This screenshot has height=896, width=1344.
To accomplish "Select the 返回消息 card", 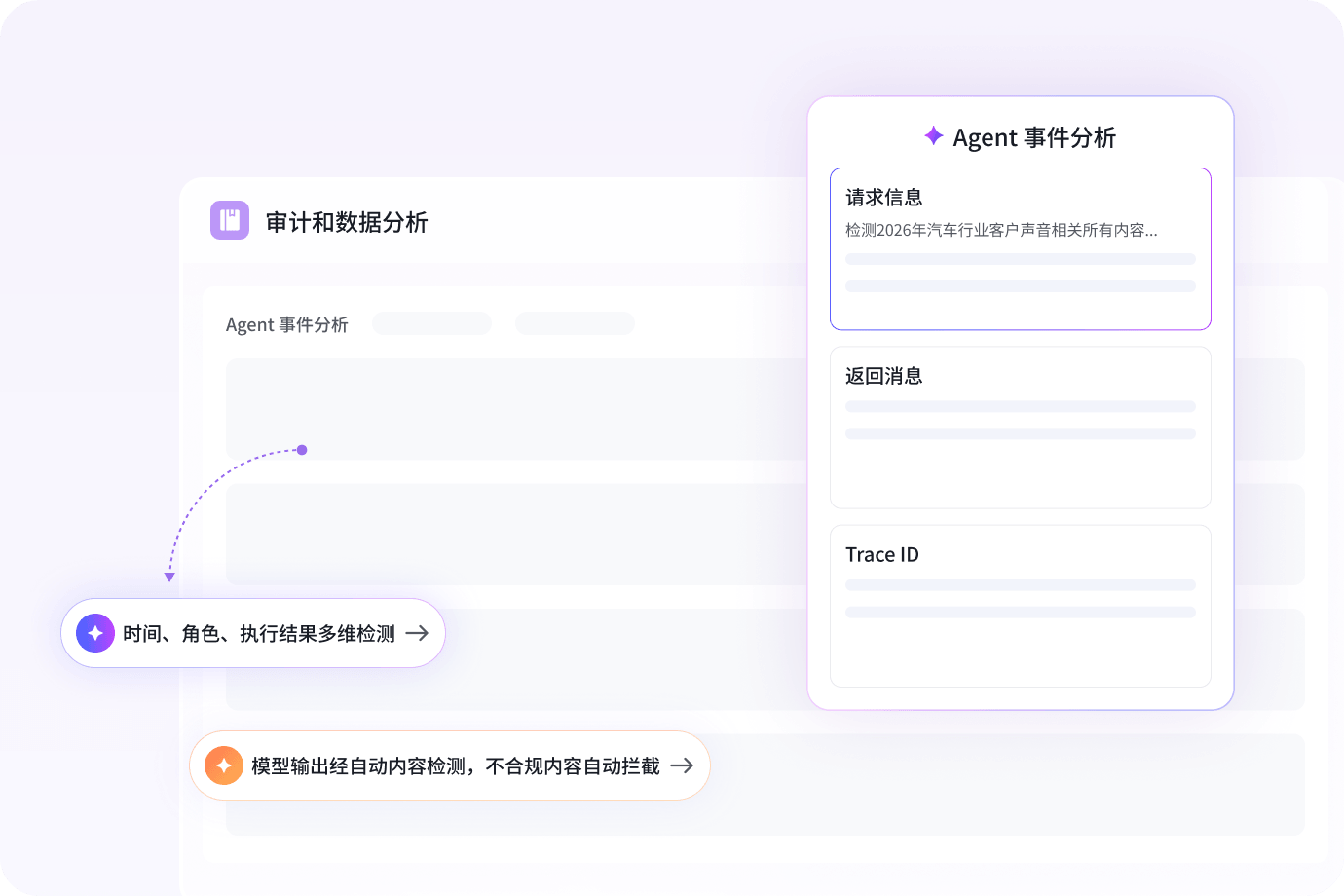I will pyautogui.click(x=1021, y=428).
